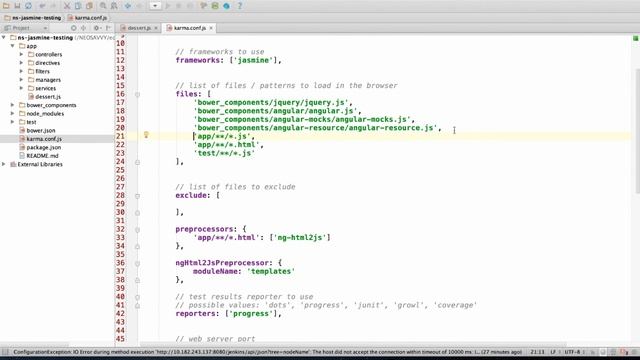Switch to the dessert.js editor tab
The height and width of the screenshot is (360, 640).
139,28
